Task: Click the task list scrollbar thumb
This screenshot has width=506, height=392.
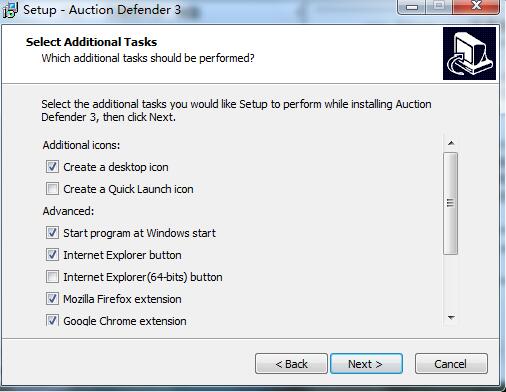Action: [x=451, y=203]
